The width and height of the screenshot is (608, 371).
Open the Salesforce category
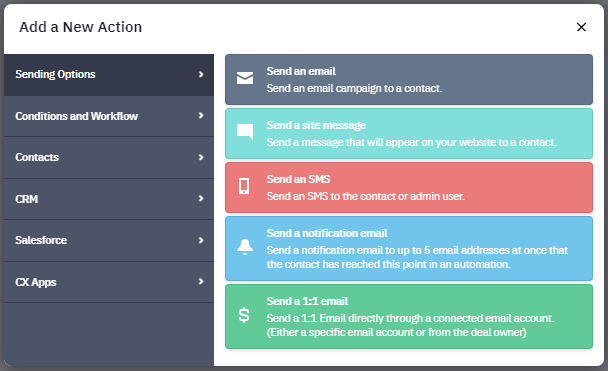pyautogui.click(x=109, y=241)
